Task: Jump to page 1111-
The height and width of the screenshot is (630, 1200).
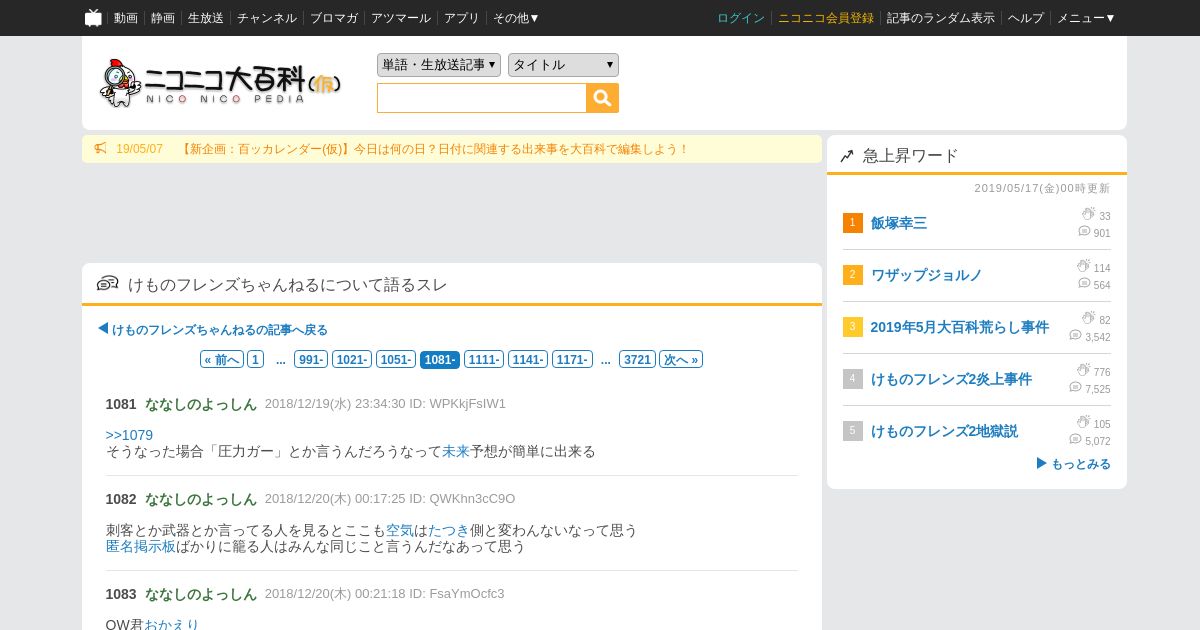Action: [484, 360]
